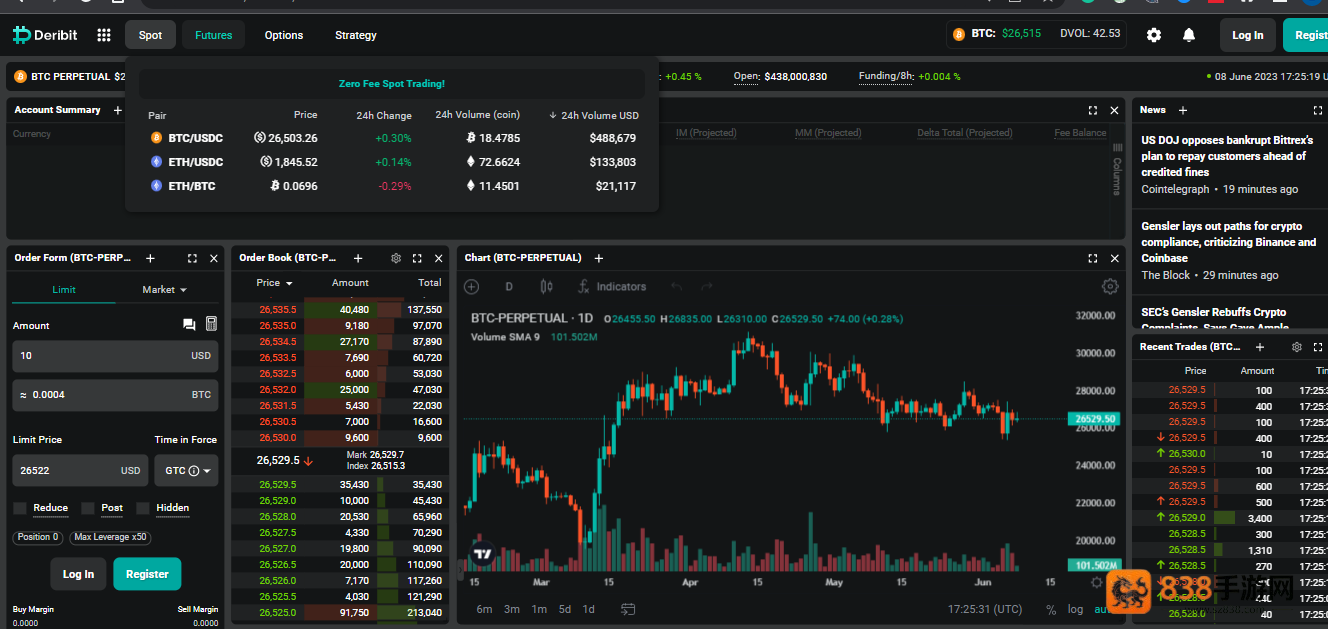Click the Deribit logo
The image size is (1328, 629).
coord(45,35)
